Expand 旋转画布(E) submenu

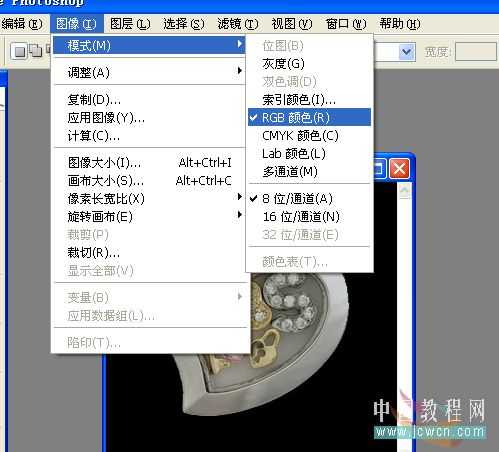(149, 217)
